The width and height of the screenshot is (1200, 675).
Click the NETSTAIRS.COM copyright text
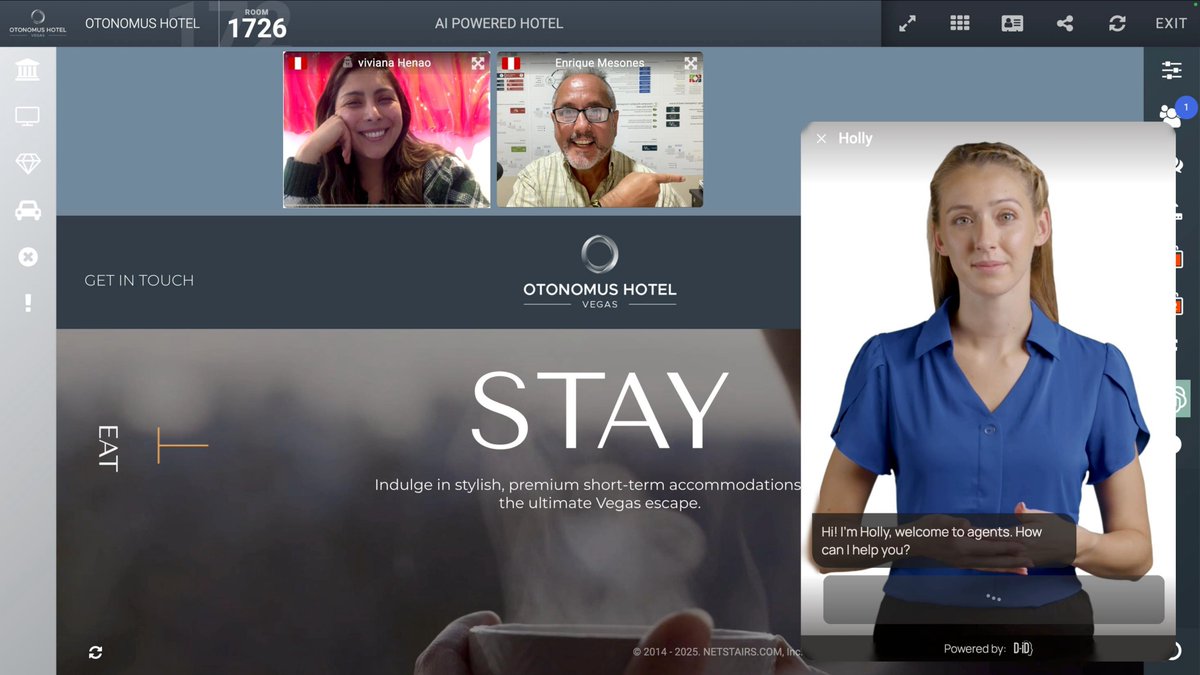click(717, 652)
